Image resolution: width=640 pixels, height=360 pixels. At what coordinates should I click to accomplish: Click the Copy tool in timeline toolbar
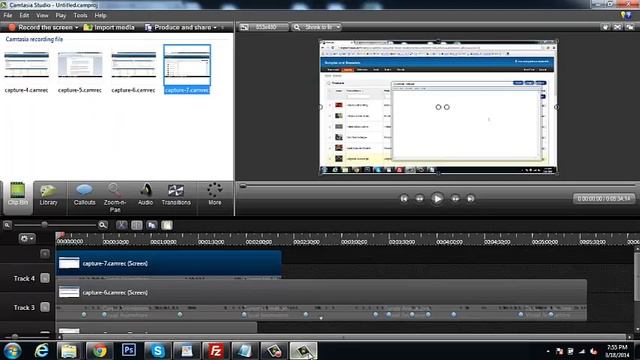coord(152,225)
